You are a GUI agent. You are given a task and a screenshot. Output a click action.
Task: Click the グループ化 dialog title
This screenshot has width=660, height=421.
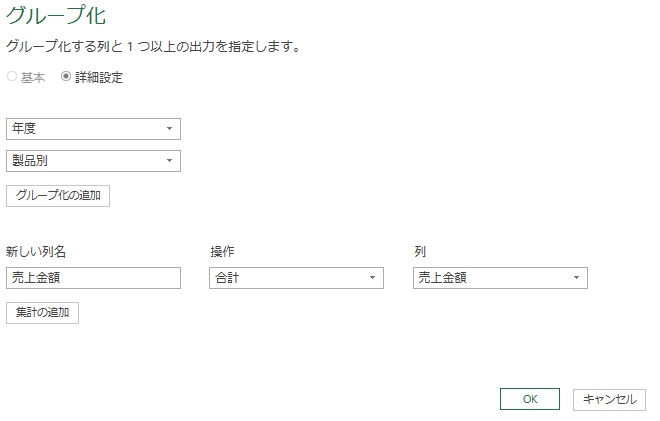click(56, 17)
